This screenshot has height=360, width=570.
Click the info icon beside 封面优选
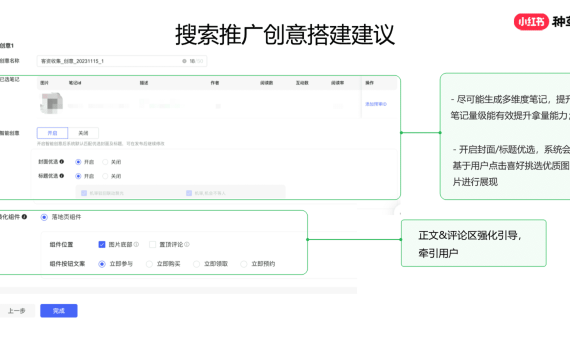62,161
